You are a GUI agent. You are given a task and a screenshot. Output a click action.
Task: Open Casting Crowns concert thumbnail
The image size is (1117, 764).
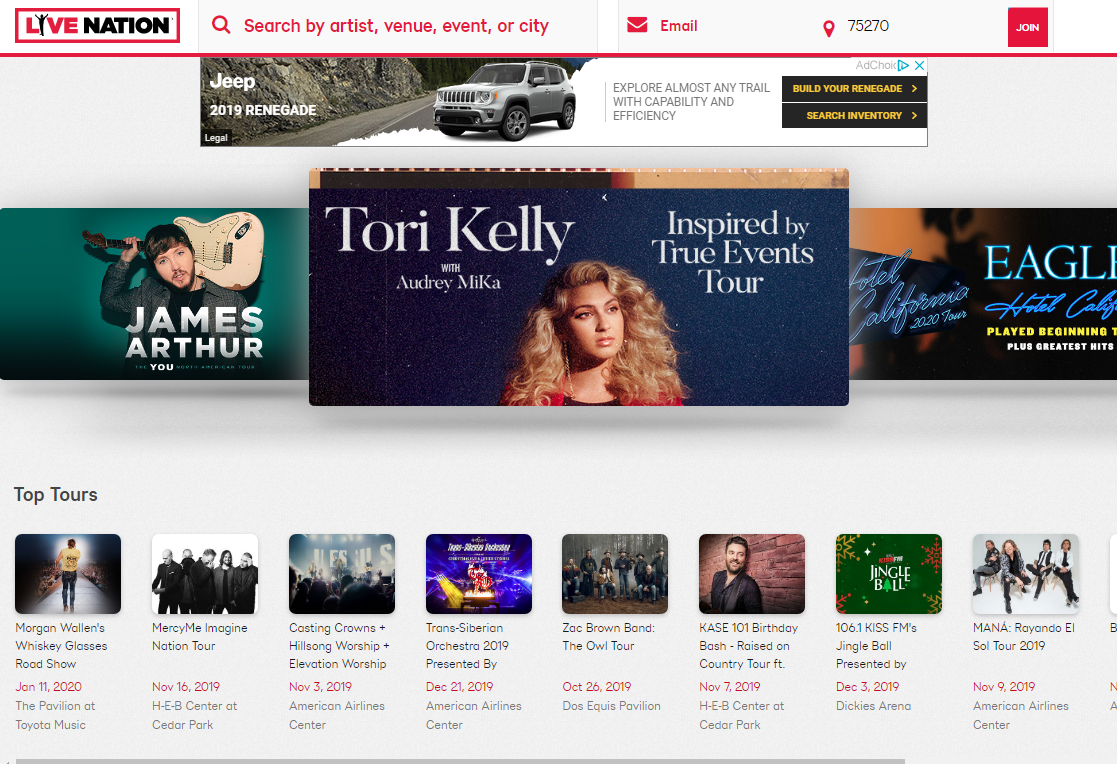[x=341, y=574]
